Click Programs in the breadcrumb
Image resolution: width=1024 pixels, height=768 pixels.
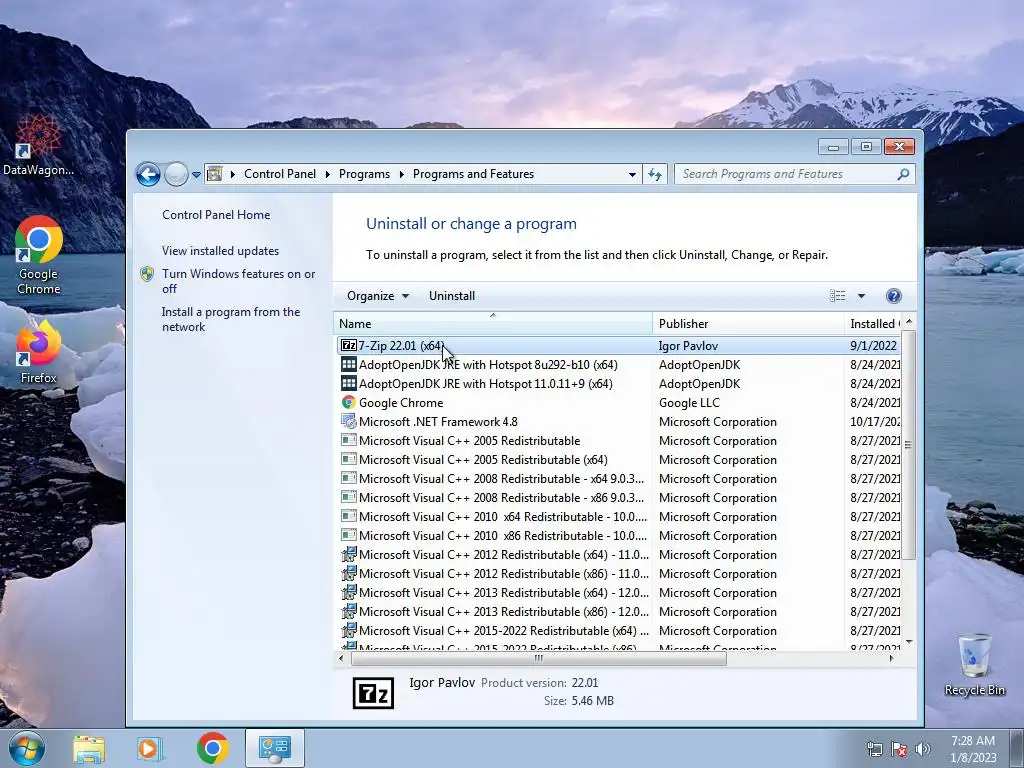tap(364, 174)
